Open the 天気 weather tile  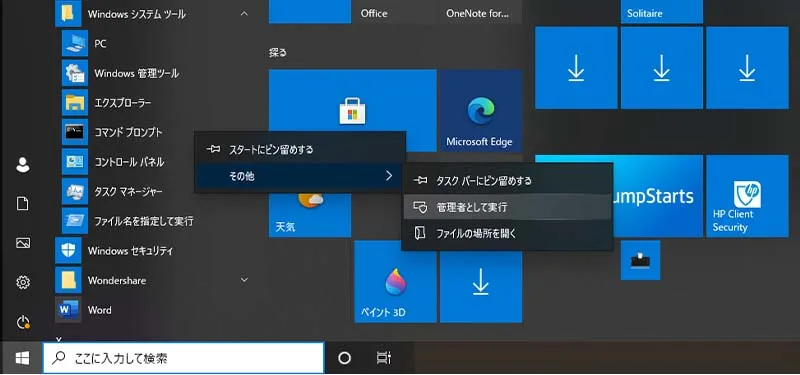point(310,215)
